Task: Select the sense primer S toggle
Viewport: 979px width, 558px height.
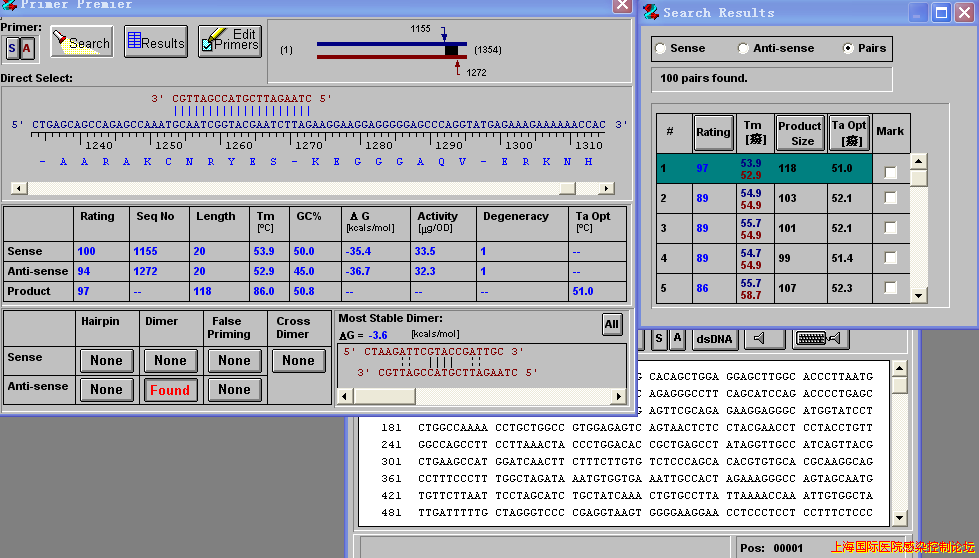Action: pyautogui.click(x=12, y=48)
